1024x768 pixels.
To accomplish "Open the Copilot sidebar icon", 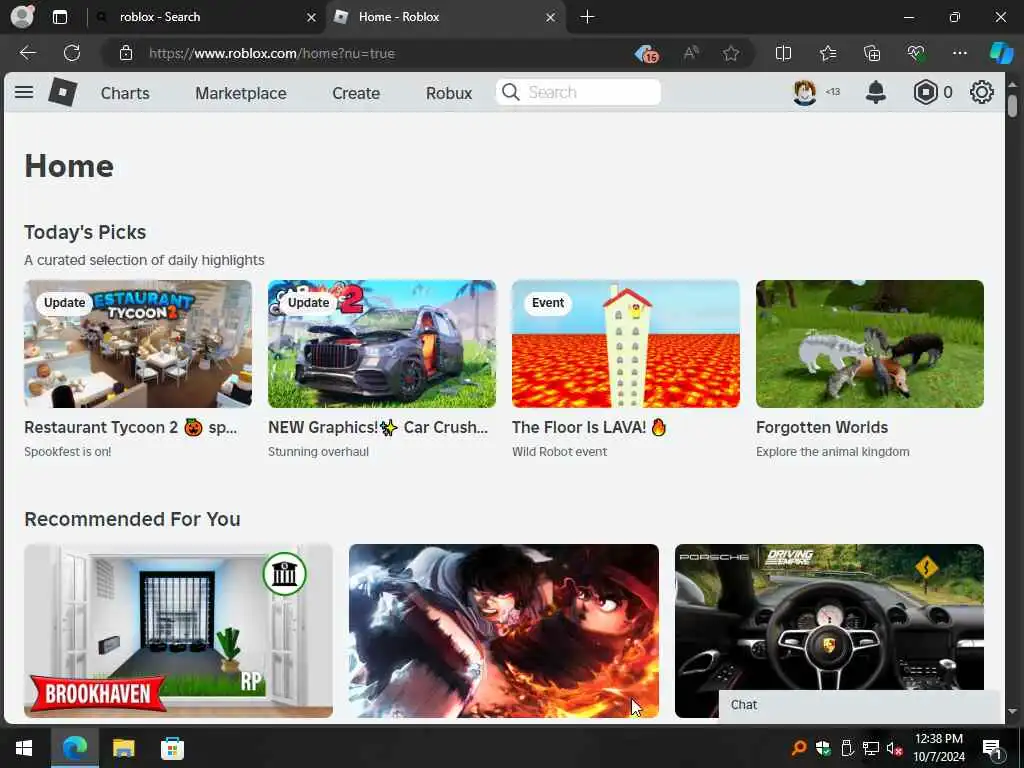I will 1001,54.
